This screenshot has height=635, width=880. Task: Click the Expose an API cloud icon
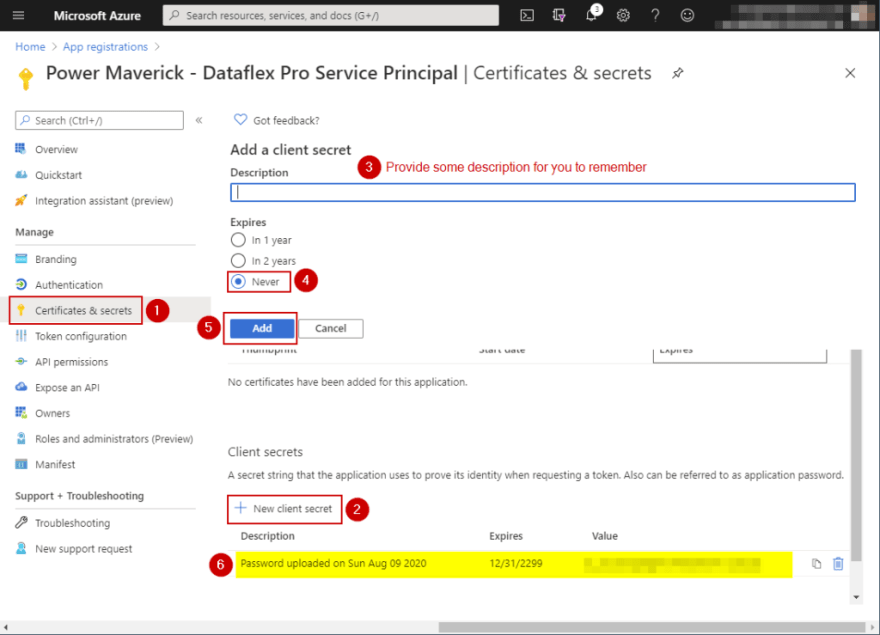(21, 387)
